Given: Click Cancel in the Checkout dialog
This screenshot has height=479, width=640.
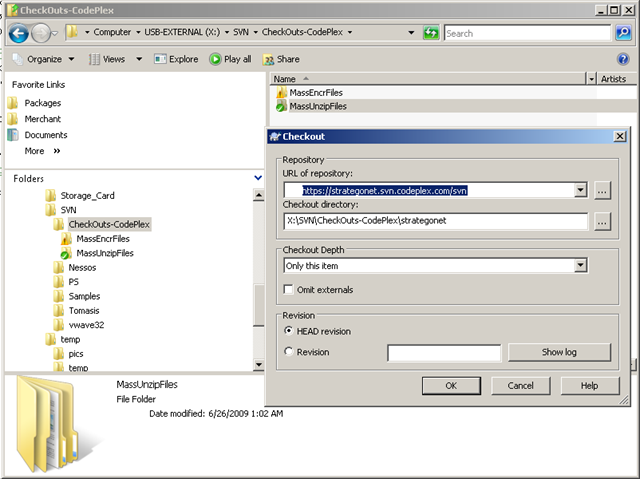Looking at the screenshot, I should click(x=520, y=386).
